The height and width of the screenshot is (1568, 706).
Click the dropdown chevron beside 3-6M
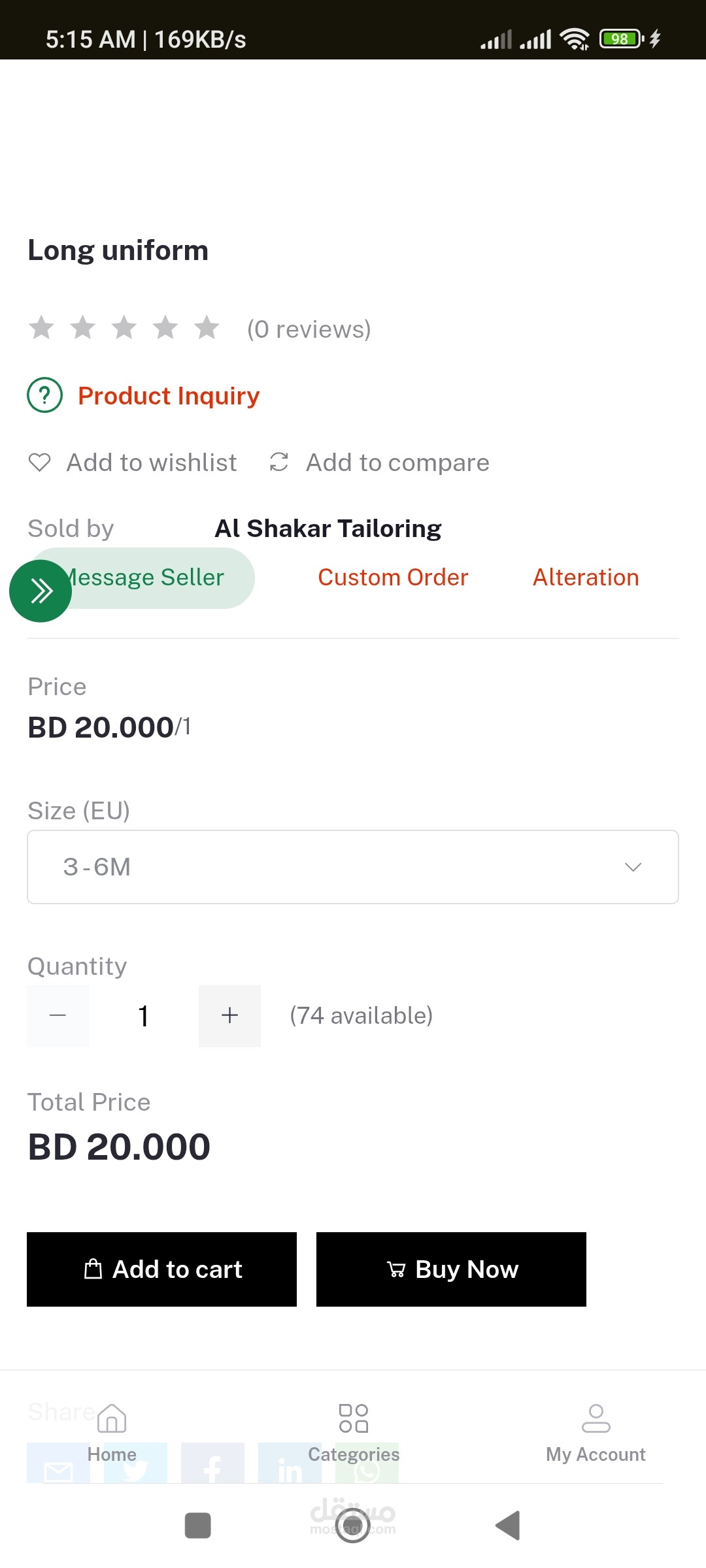pyautogui.click(x=633, y=867)
